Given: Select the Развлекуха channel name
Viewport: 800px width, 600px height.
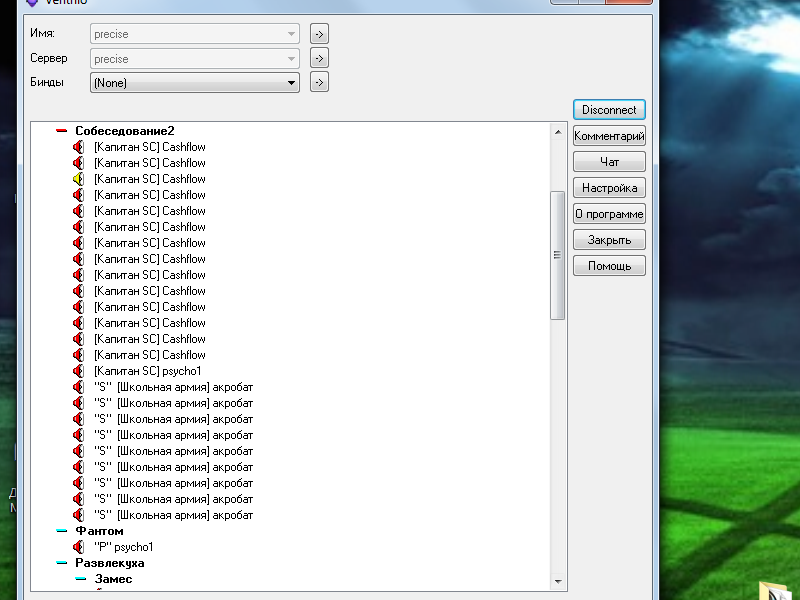Looking at the screenshot, I should tap(110, 563).
